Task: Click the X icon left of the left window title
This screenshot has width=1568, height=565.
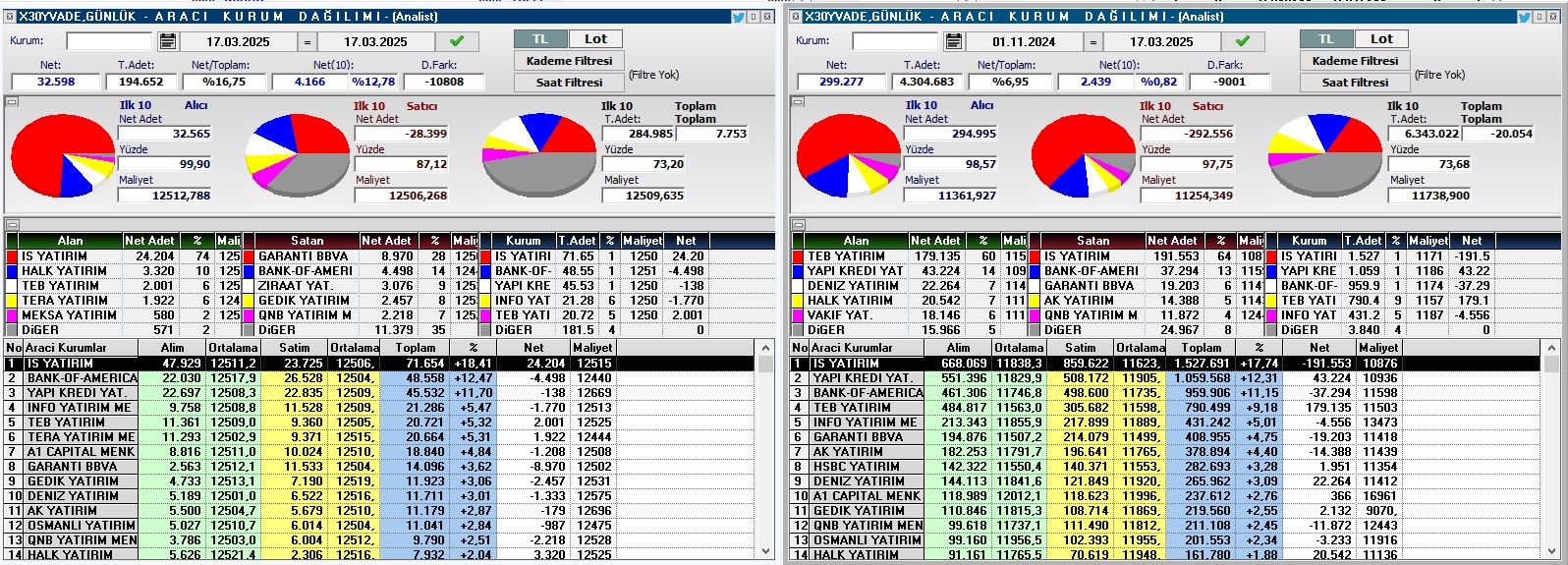Action: click(11, 17)
